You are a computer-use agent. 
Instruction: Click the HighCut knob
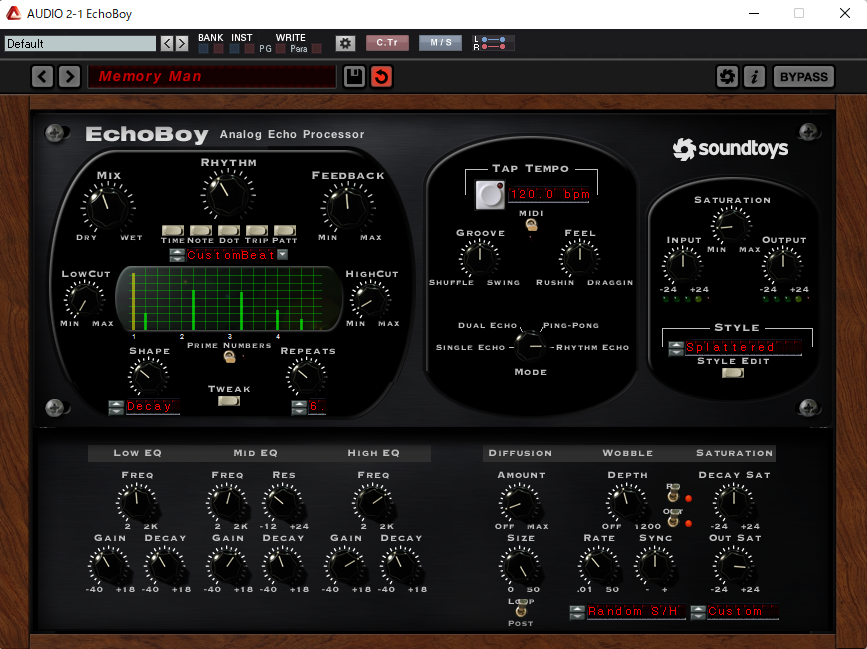(370, 300)
